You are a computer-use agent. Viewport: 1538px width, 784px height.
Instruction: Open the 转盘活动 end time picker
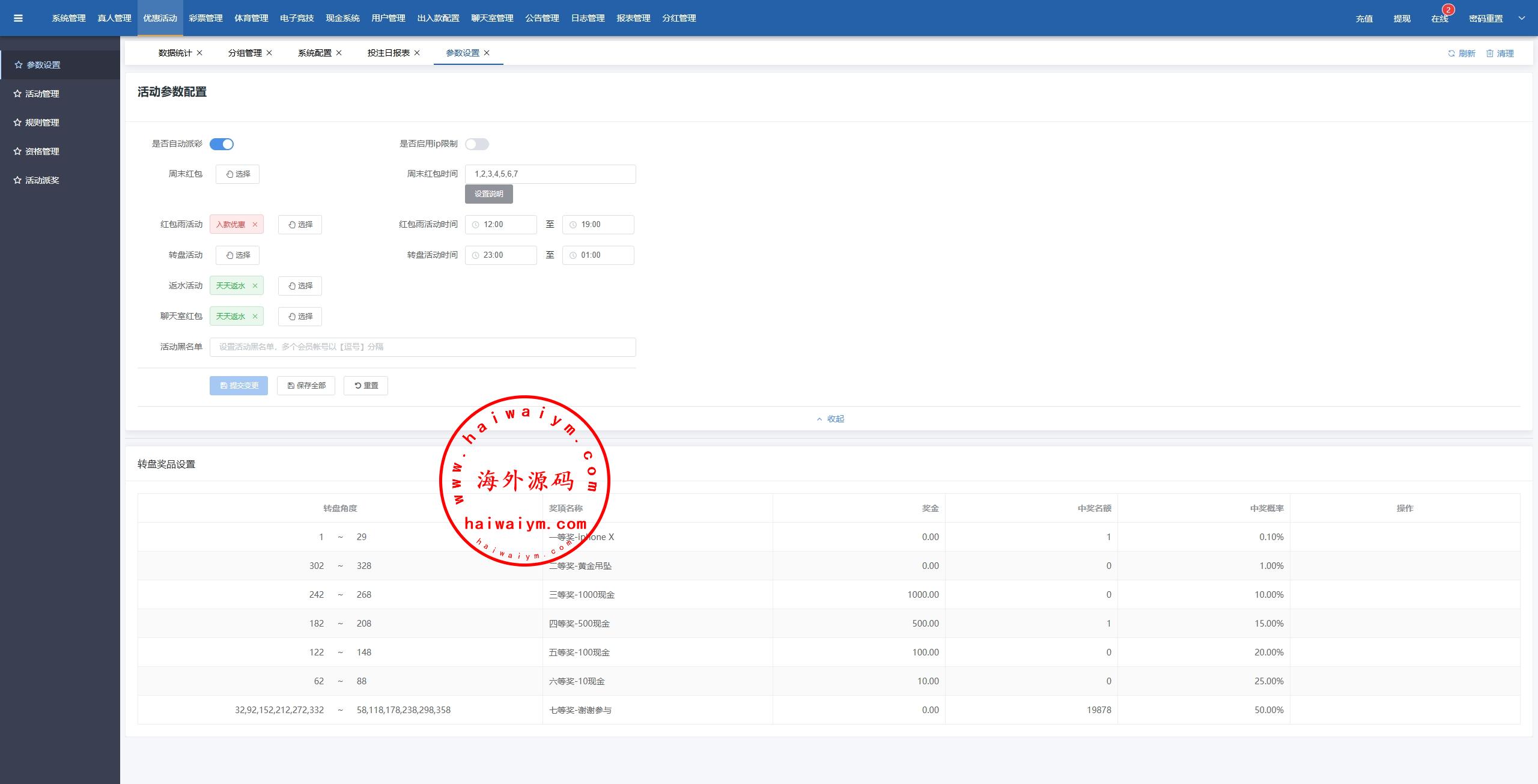click(x=598, y=255)
